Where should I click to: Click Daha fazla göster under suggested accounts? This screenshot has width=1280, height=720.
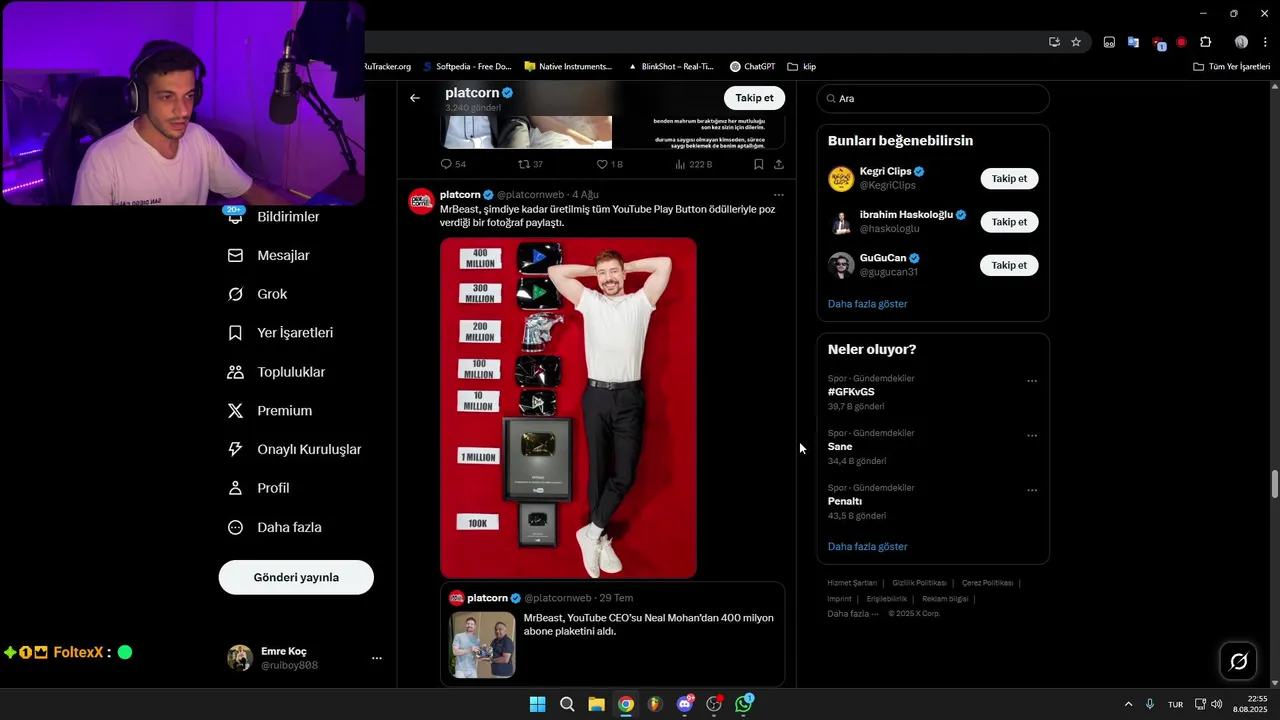pos(867,304)
